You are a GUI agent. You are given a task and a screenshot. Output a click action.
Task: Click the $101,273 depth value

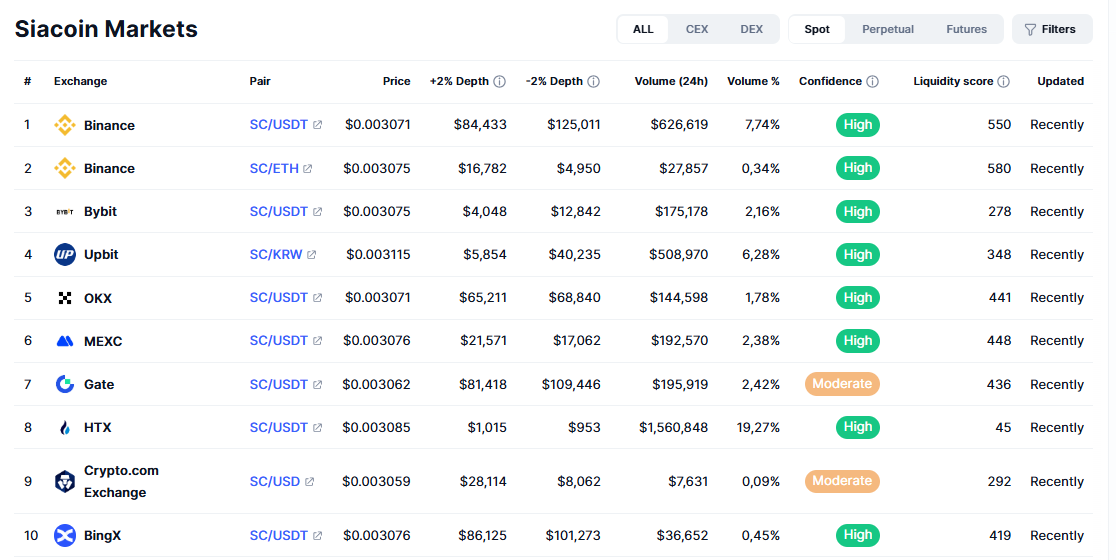click(x=573, y=536)
